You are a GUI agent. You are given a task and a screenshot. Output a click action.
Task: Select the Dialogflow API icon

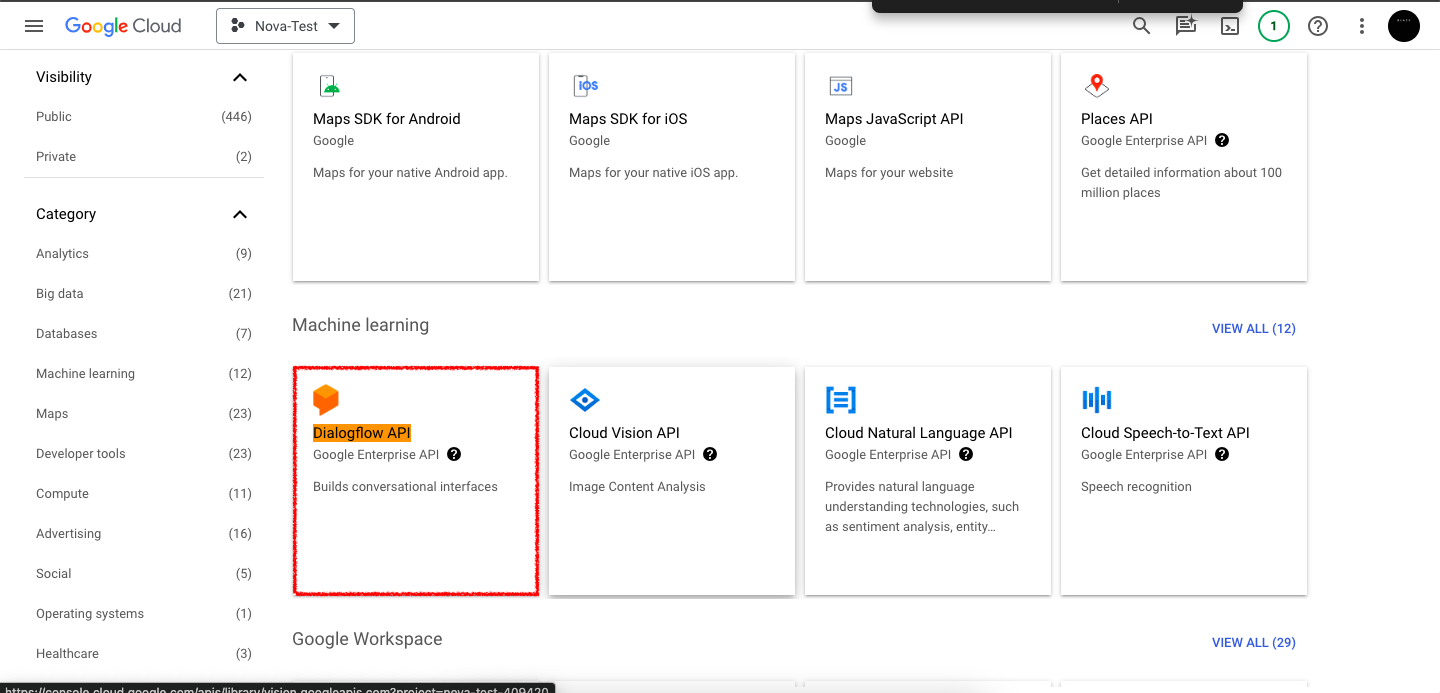[x=326, y=399]
